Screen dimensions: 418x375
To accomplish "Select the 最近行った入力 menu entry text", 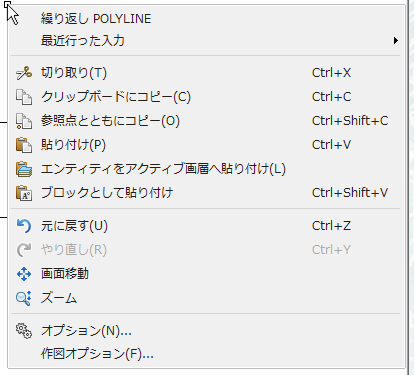I will click(x=83, y=41).
